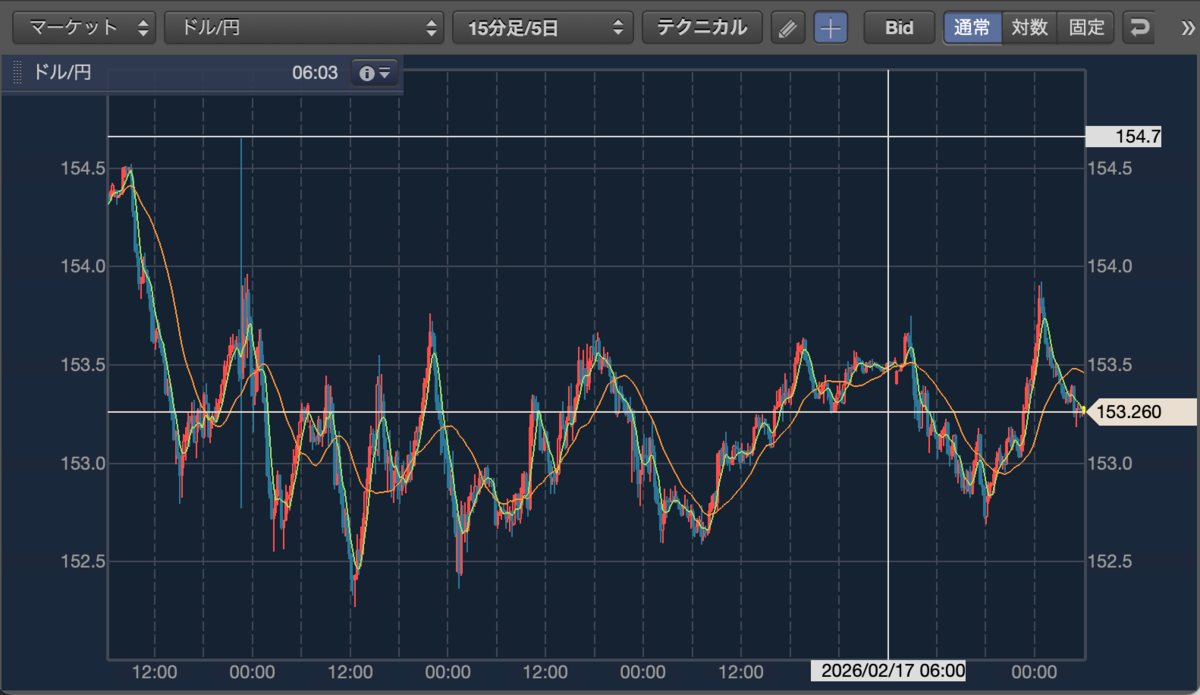Click the Bid price button
This screenshot has width=1200, height=695.
pos(899,27)
